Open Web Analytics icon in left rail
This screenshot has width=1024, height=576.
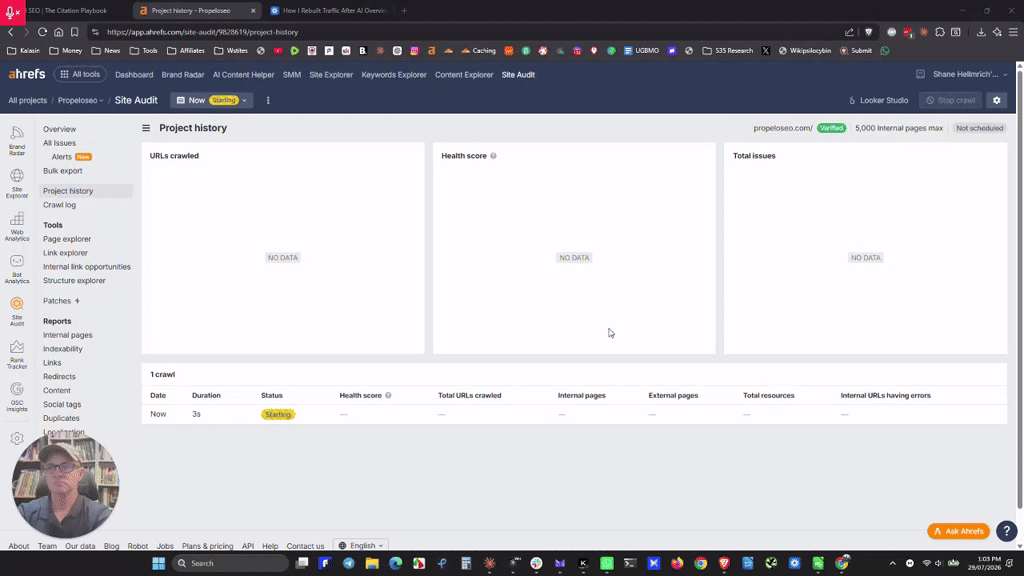(17, 226)
